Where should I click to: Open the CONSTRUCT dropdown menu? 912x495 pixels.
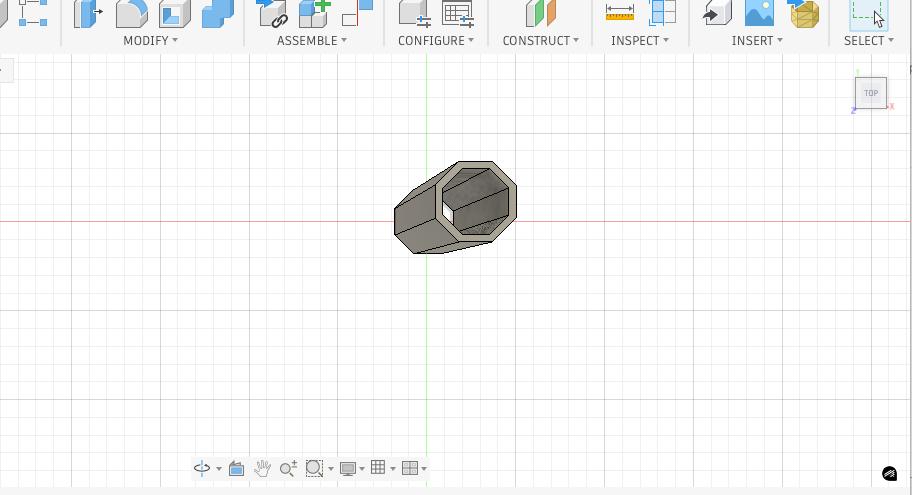click(x=540, y=41)
